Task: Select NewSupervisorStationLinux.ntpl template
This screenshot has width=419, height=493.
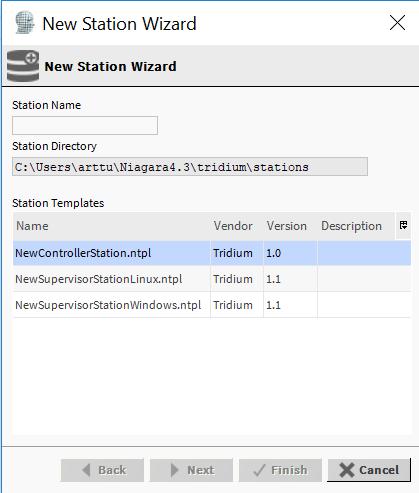Action: click(x=212, y=279)
